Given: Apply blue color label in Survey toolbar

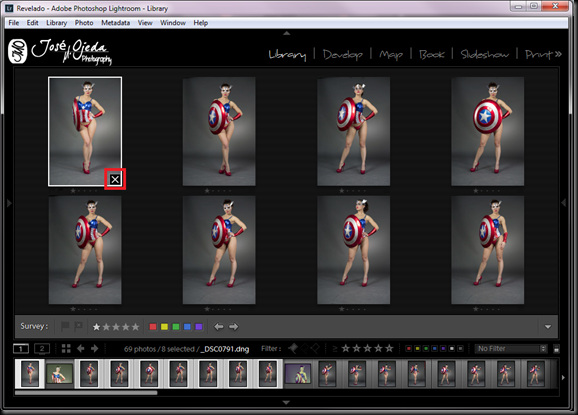Looking at the screenshot, I should click(x=187, y=327).
